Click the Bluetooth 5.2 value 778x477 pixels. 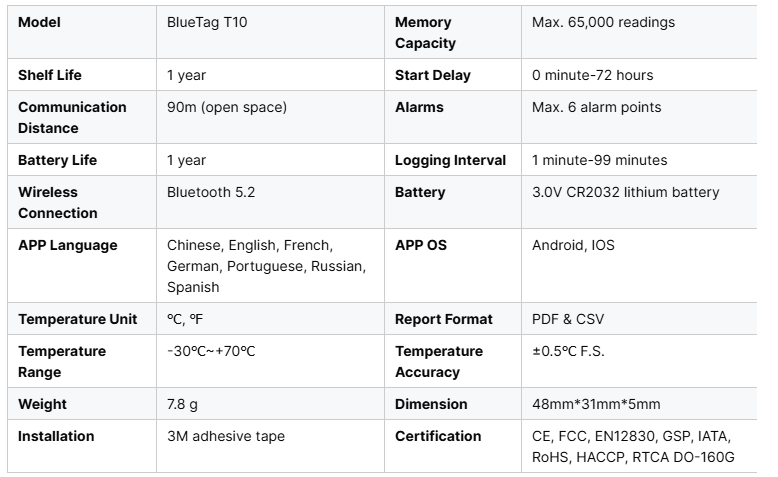211,192
